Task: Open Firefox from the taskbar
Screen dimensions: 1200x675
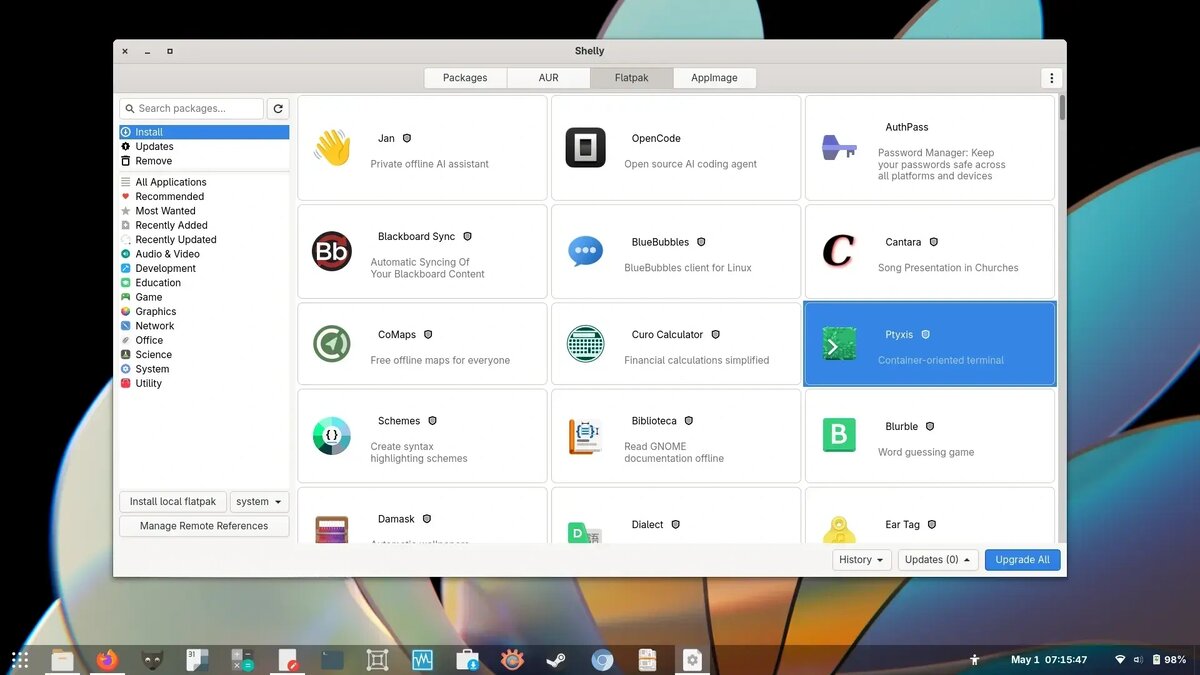Action: tap(107, 660)
